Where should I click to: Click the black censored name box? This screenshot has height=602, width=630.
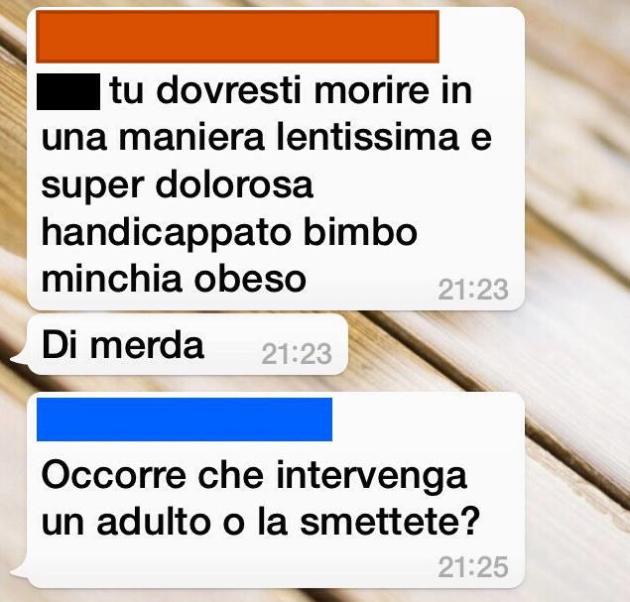point(68,92)
